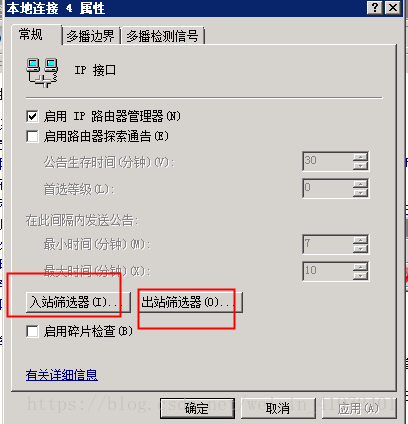The width and height of the screenshot is (408, 424).
Task: Decrease 公告生存时间 value with down arrow
Action: (360, 165)
